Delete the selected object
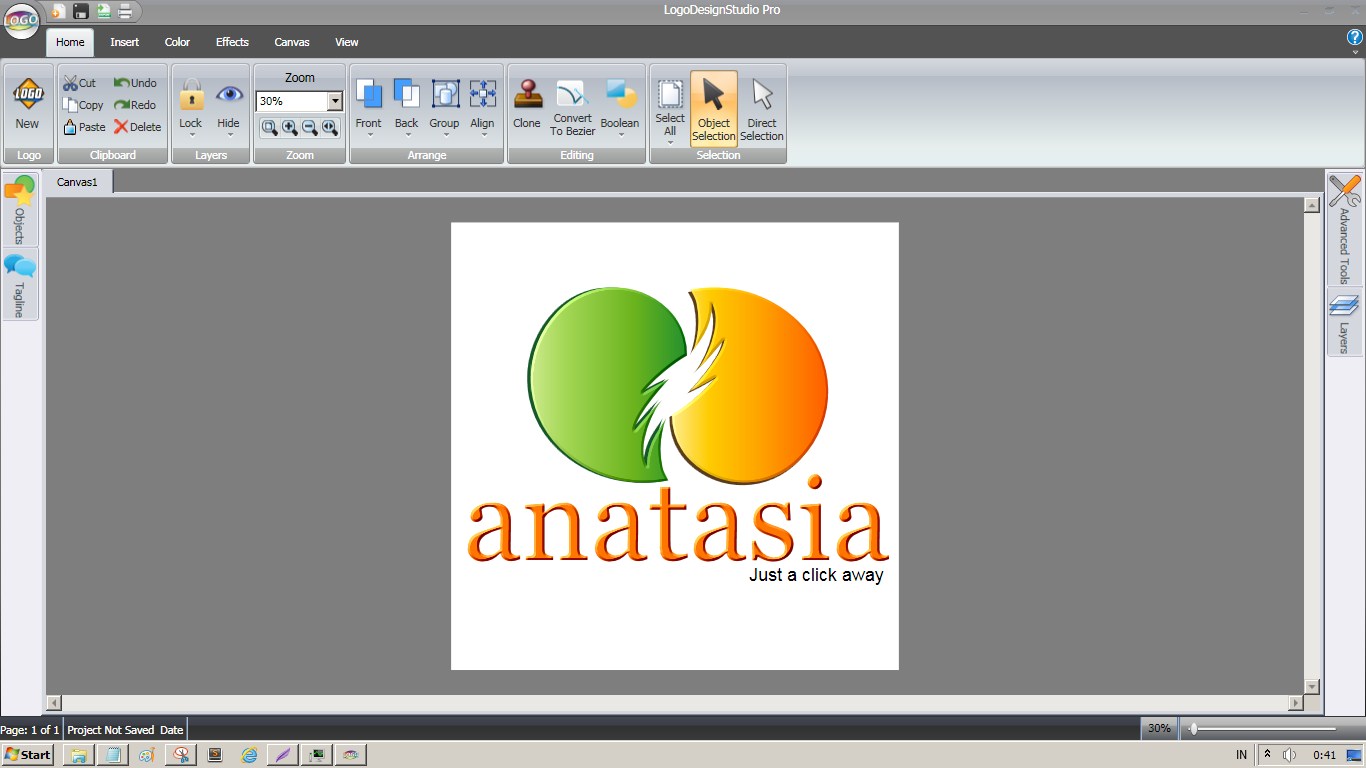Screen dimensions: 1366x768 [137, 127]
